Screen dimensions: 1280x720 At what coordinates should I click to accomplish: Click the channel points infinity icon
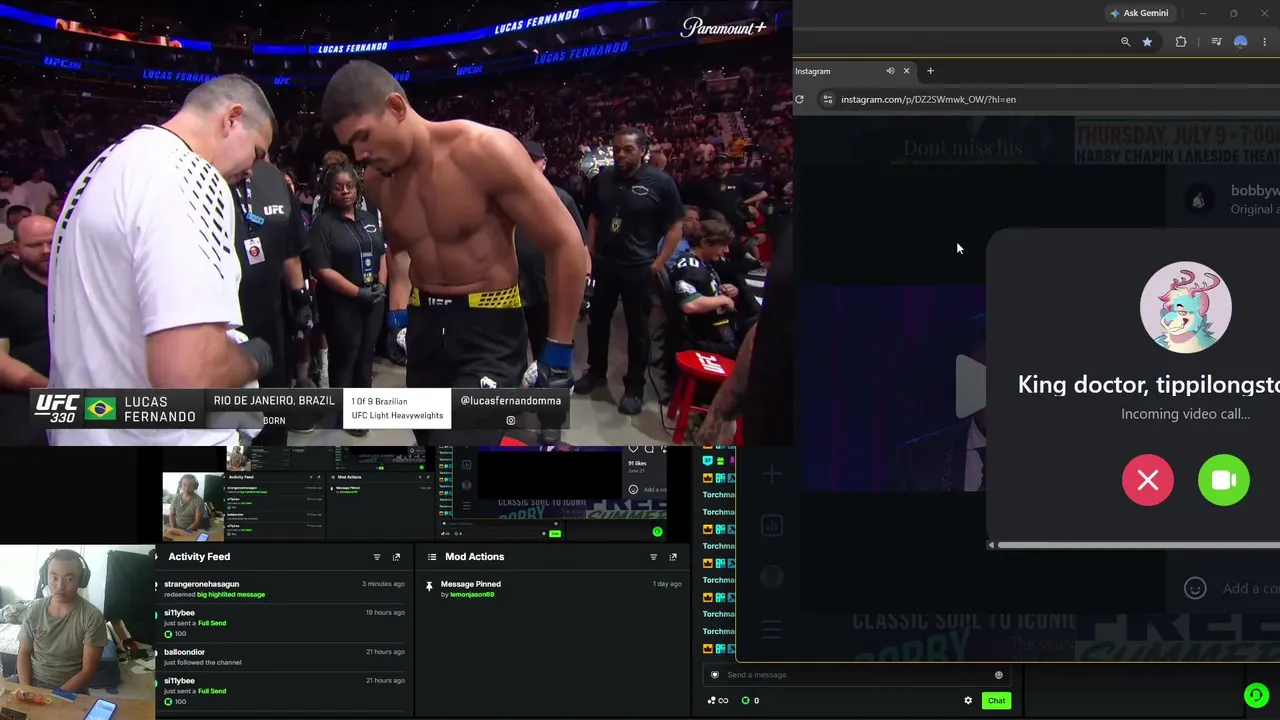click(x=718, y=701)
